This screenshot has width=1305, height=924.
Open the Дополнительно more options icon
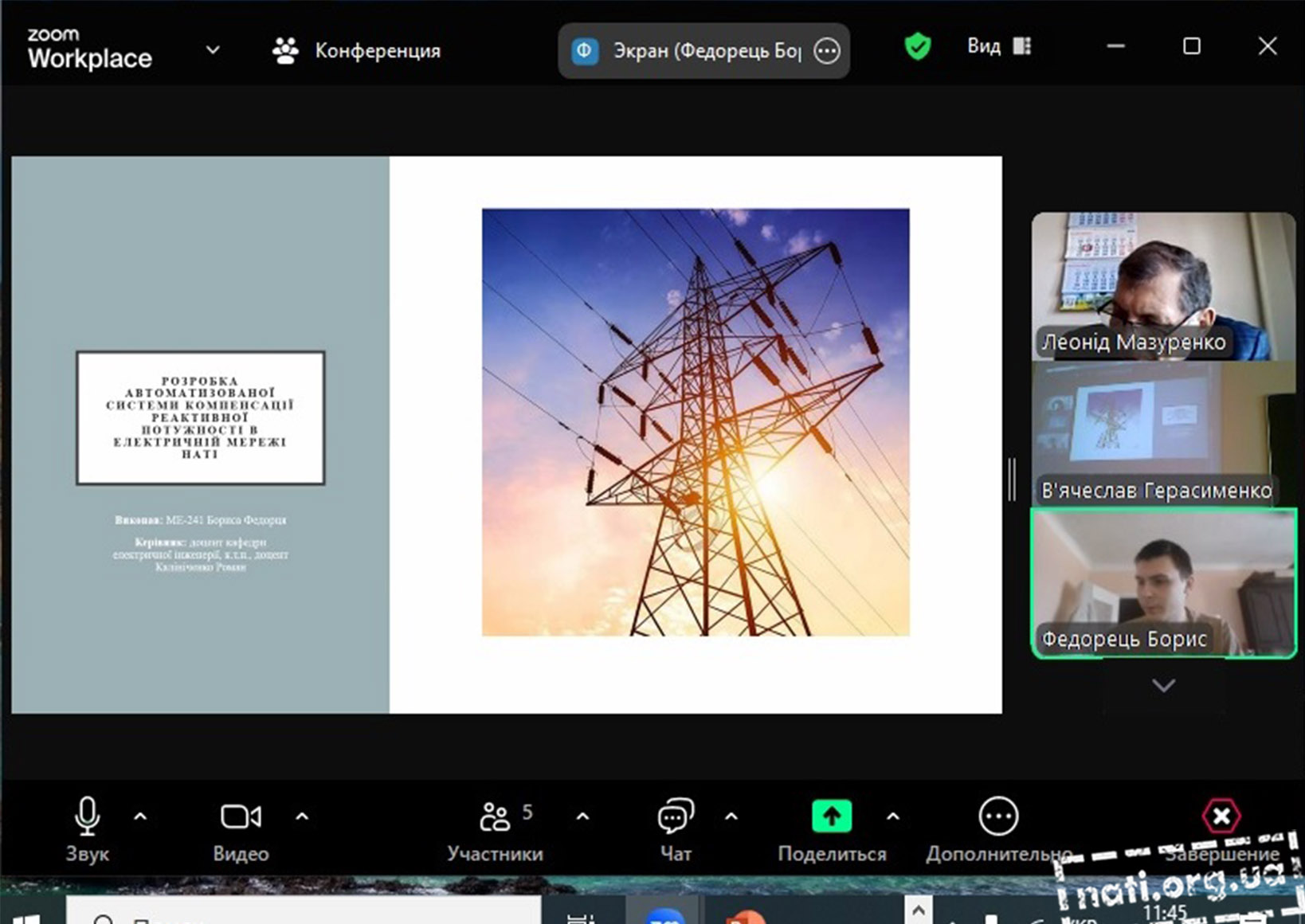[x=997, y=817]
